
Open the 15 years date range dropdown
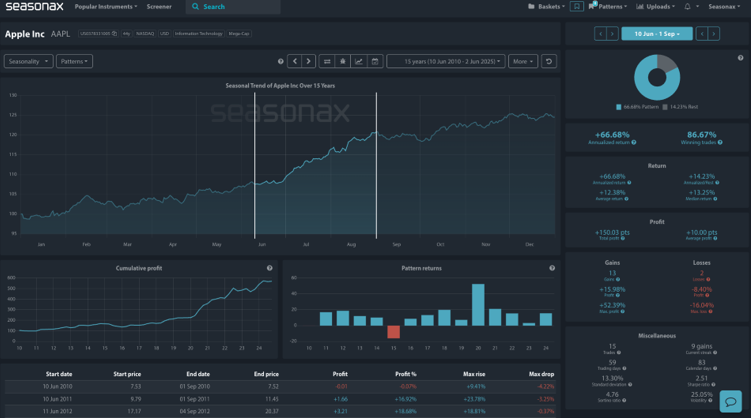click(446, 61)
